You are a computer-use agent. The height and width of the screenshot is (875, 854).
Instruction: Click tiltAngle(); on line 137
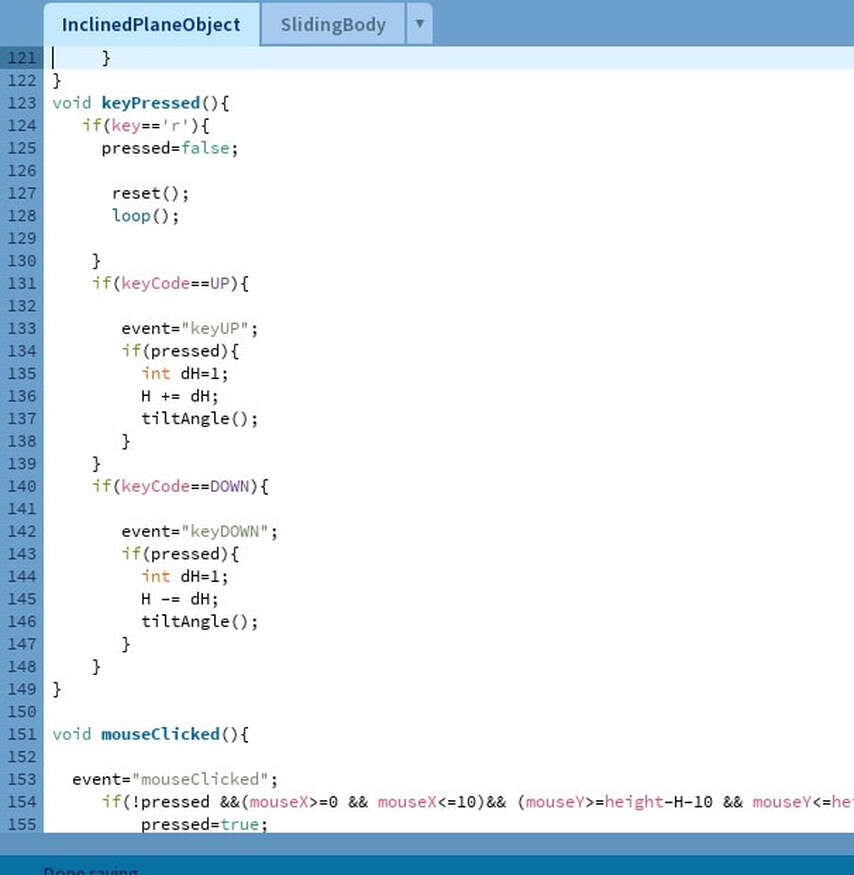200,419
